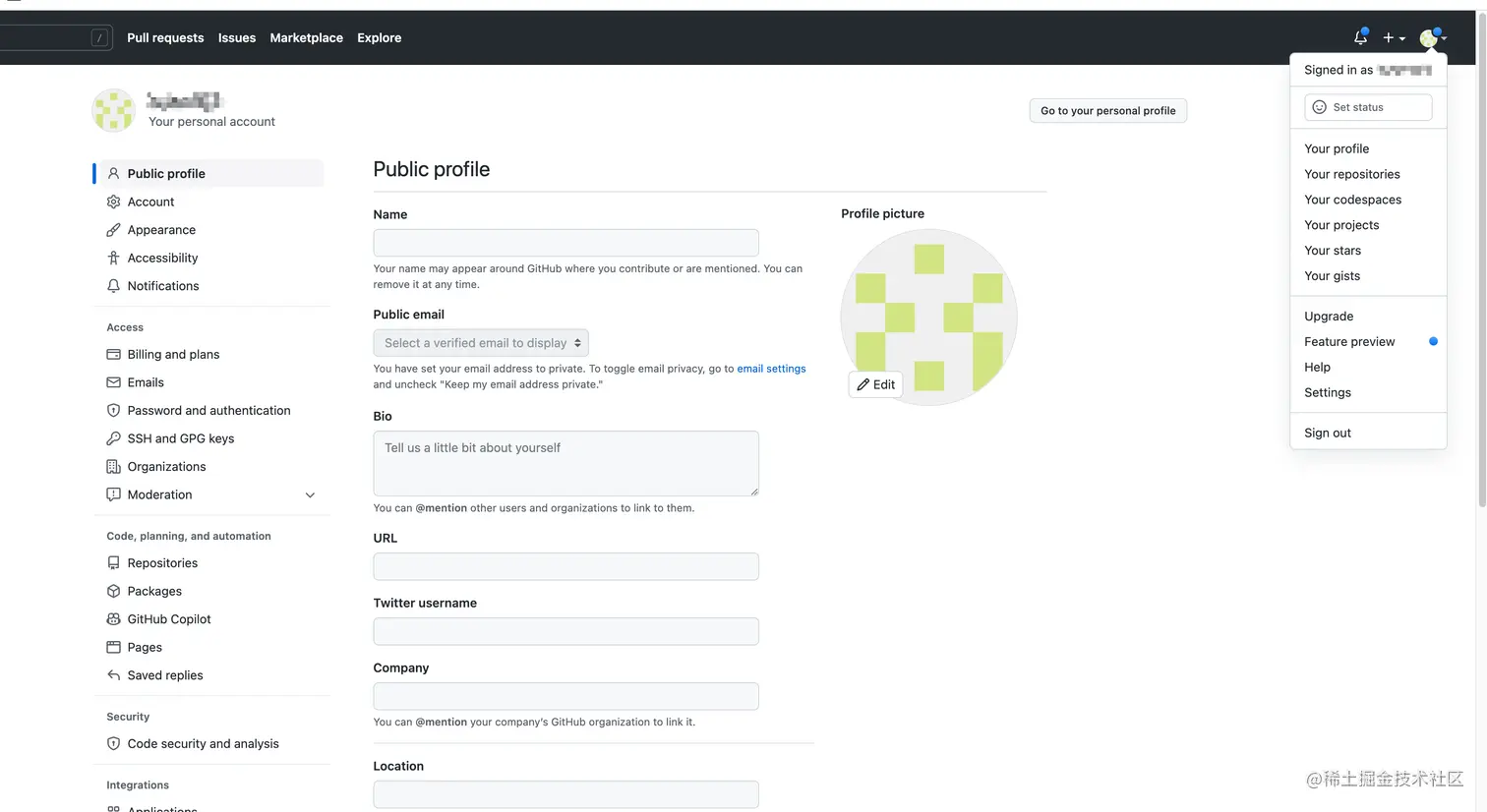Go to SSH and GPG keys
1487x812 pixels.
tap(181, 438)
